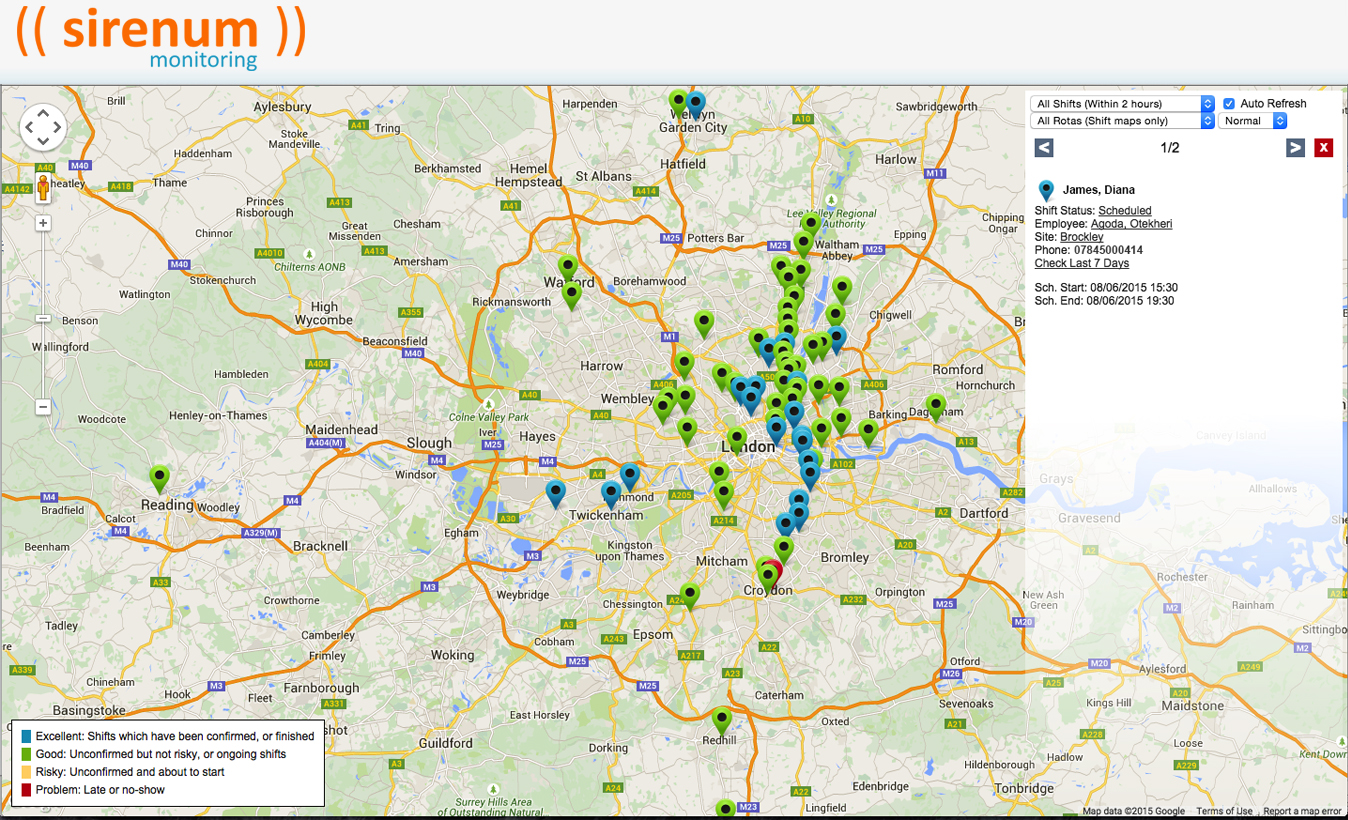Click the green shift pin at Reading
Image resolution: width=1348 pixels, height=820 pixels.
159,478
